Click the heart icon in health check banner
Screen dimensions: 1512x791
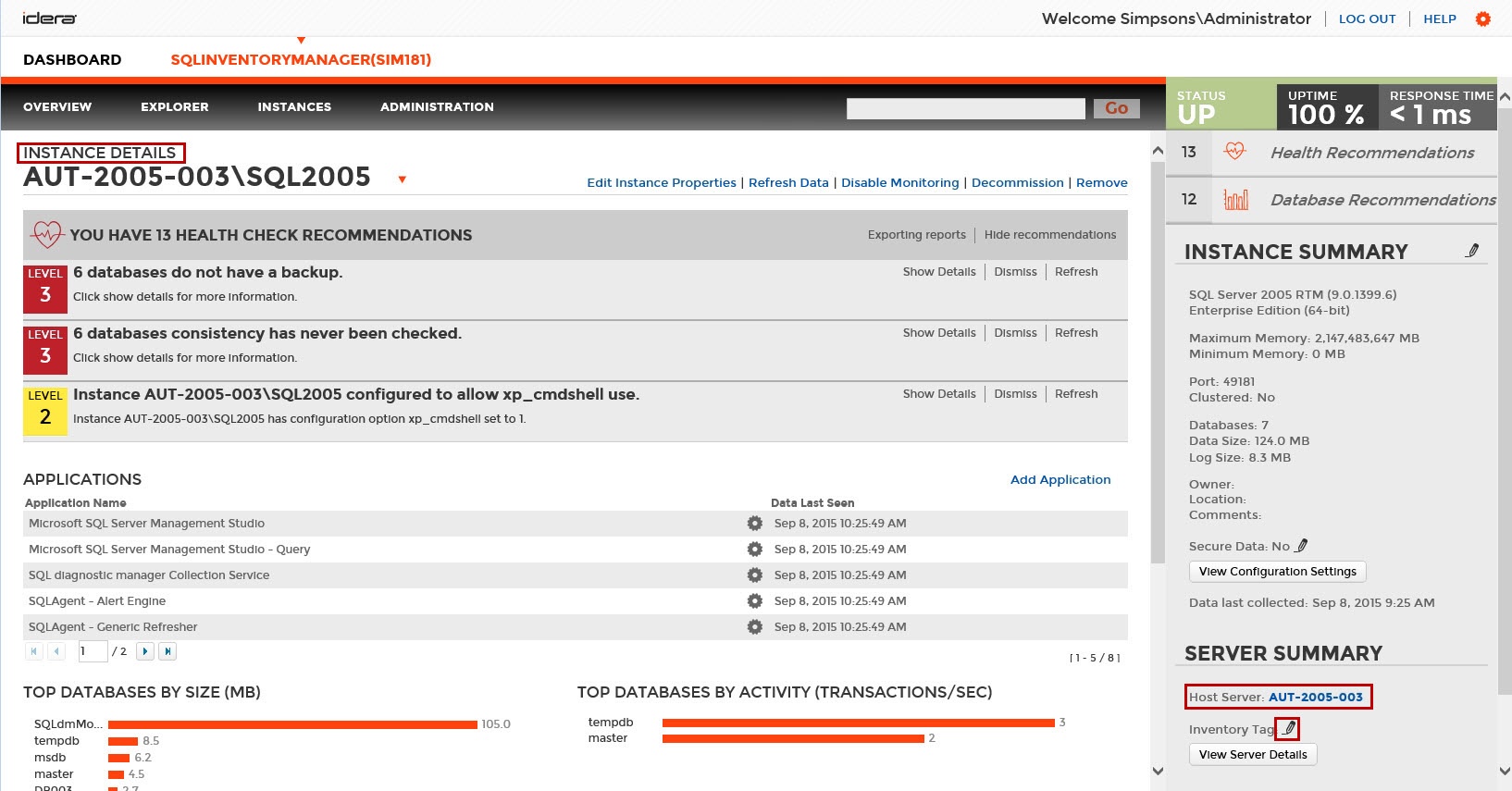(x=46, y=234)
